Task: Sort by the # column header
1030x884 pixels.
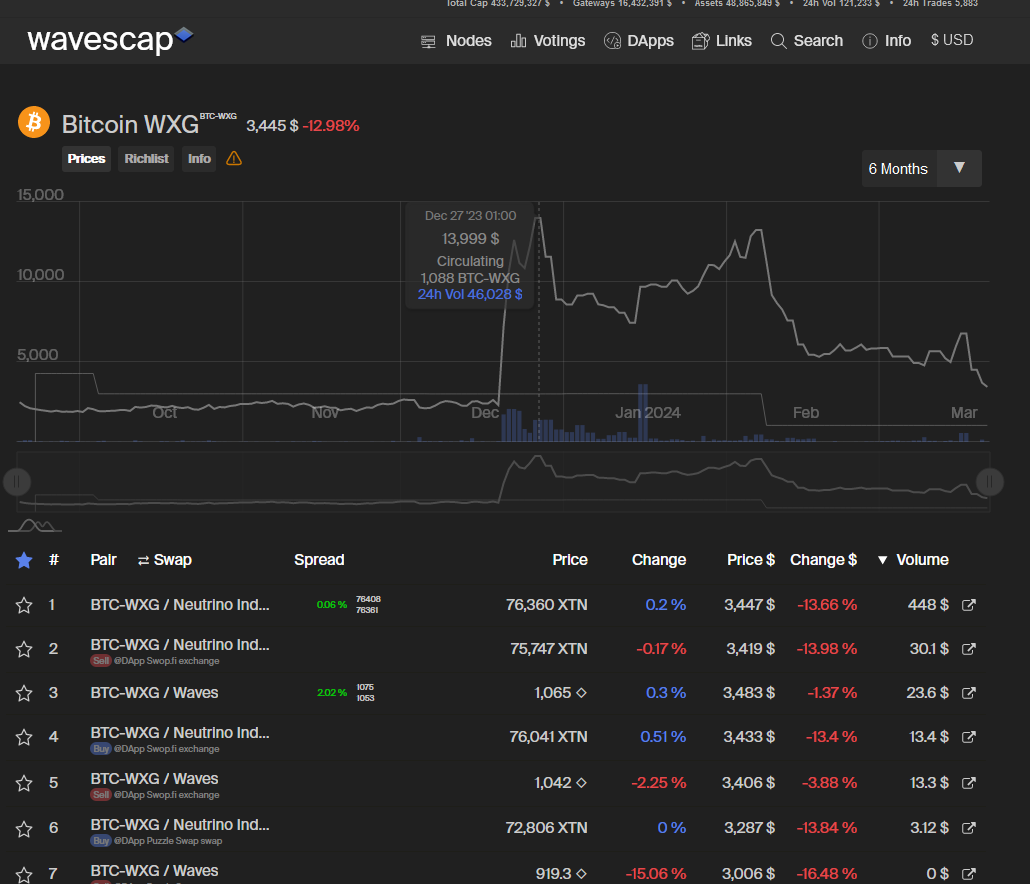Action: pos(54,560)
